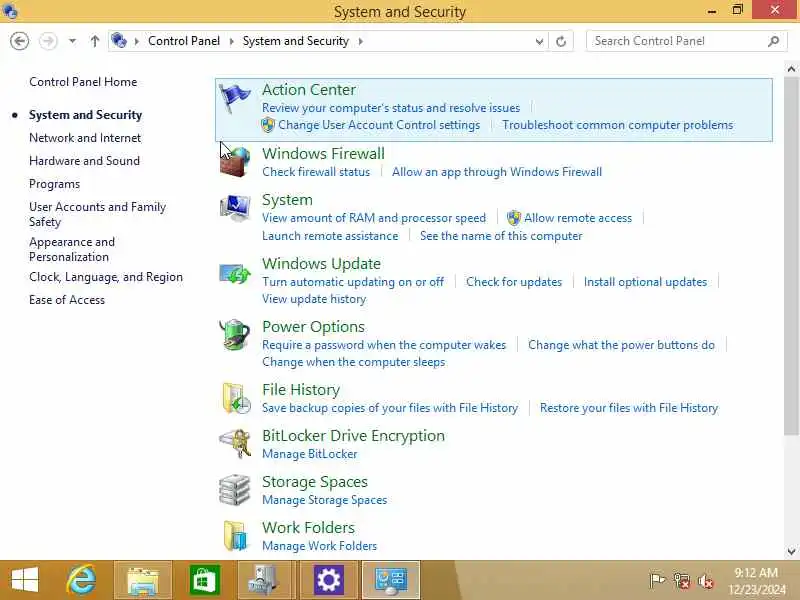The image size is (800, 600).
Task: Open the System monitor icon
Action: point(235,207)
